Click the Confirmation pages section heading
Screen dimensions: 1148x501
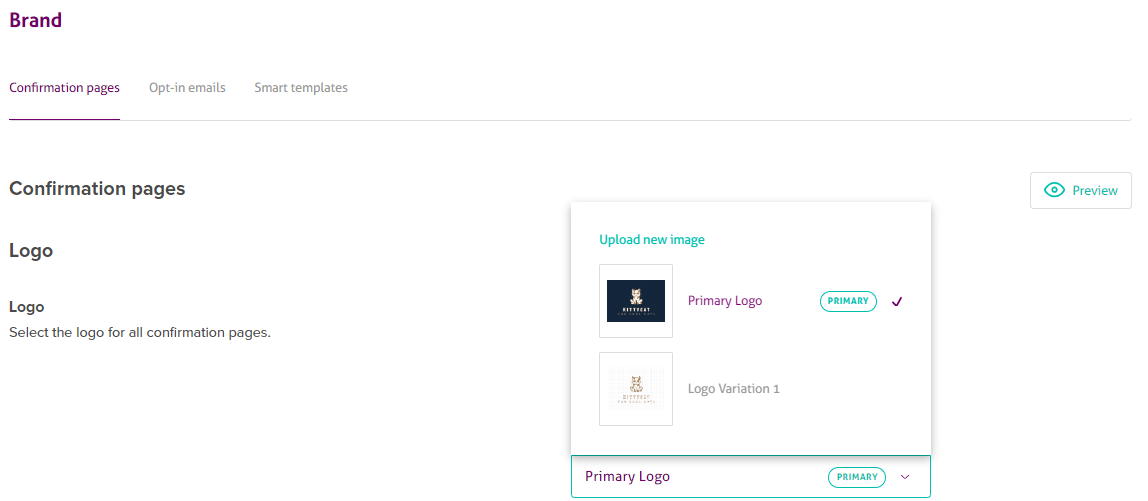(x=97, y=189)
